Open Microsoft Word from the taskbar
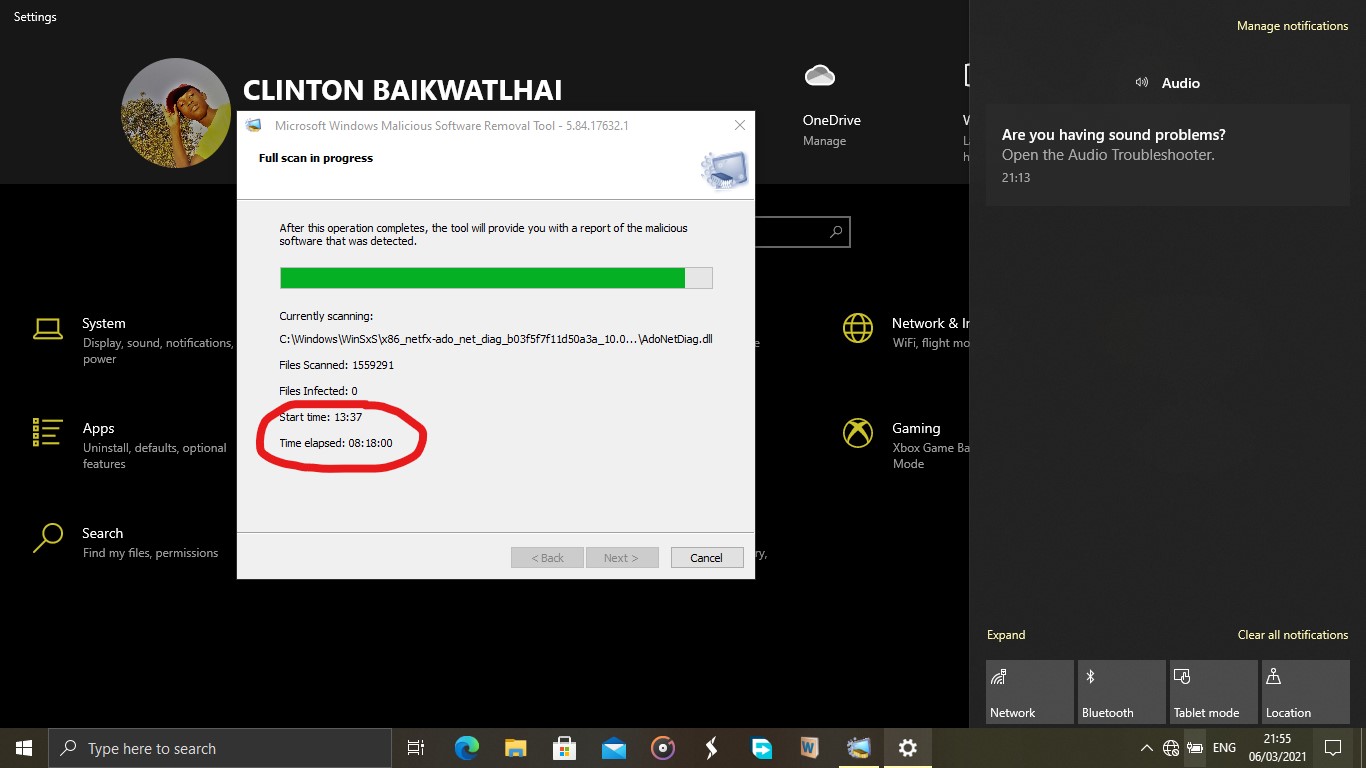1366x768 pixels. pyautogui.click(x=809, y=747)
